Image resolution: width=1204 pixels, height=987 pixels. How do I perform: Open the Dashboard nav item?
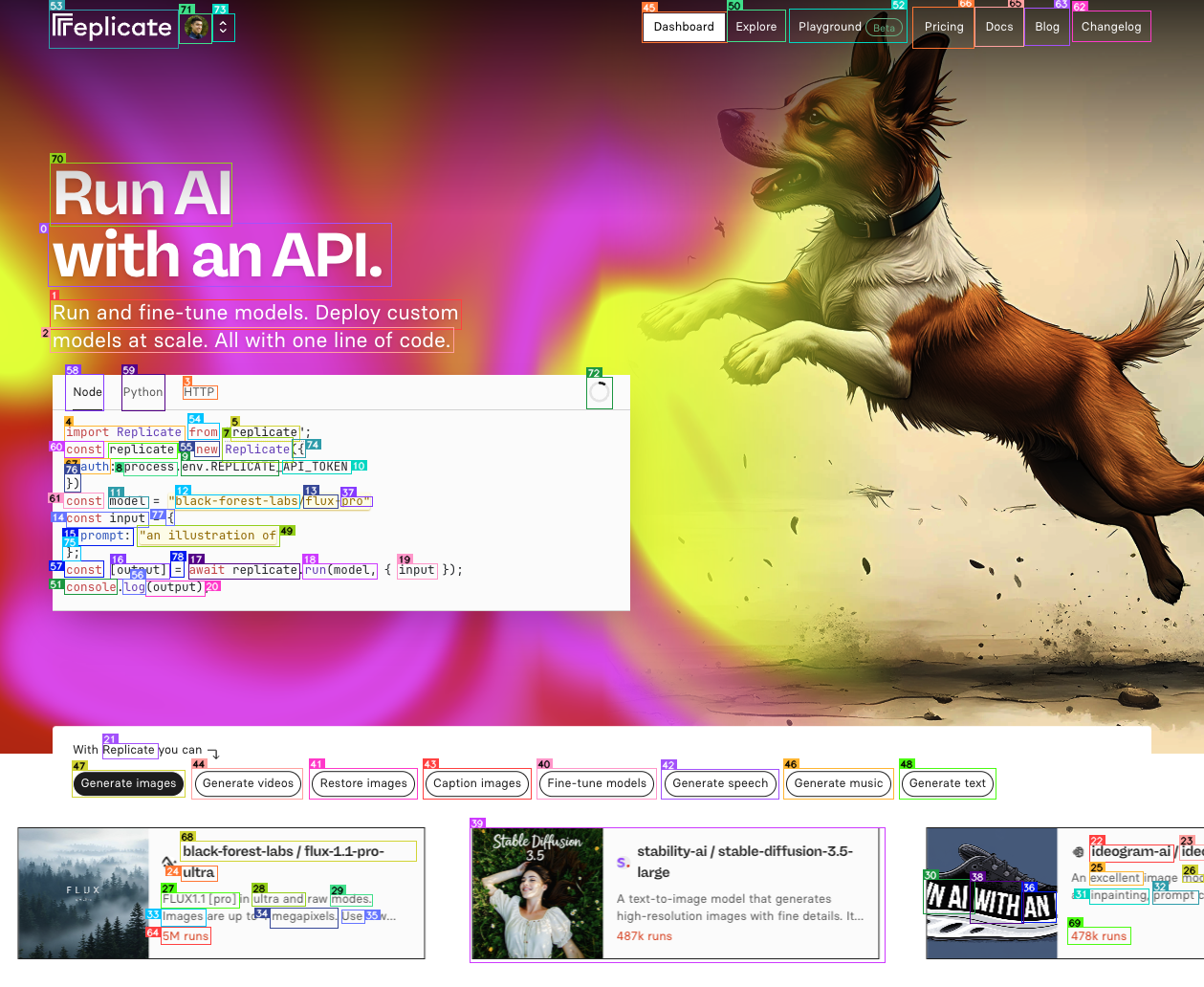(684, 27)
